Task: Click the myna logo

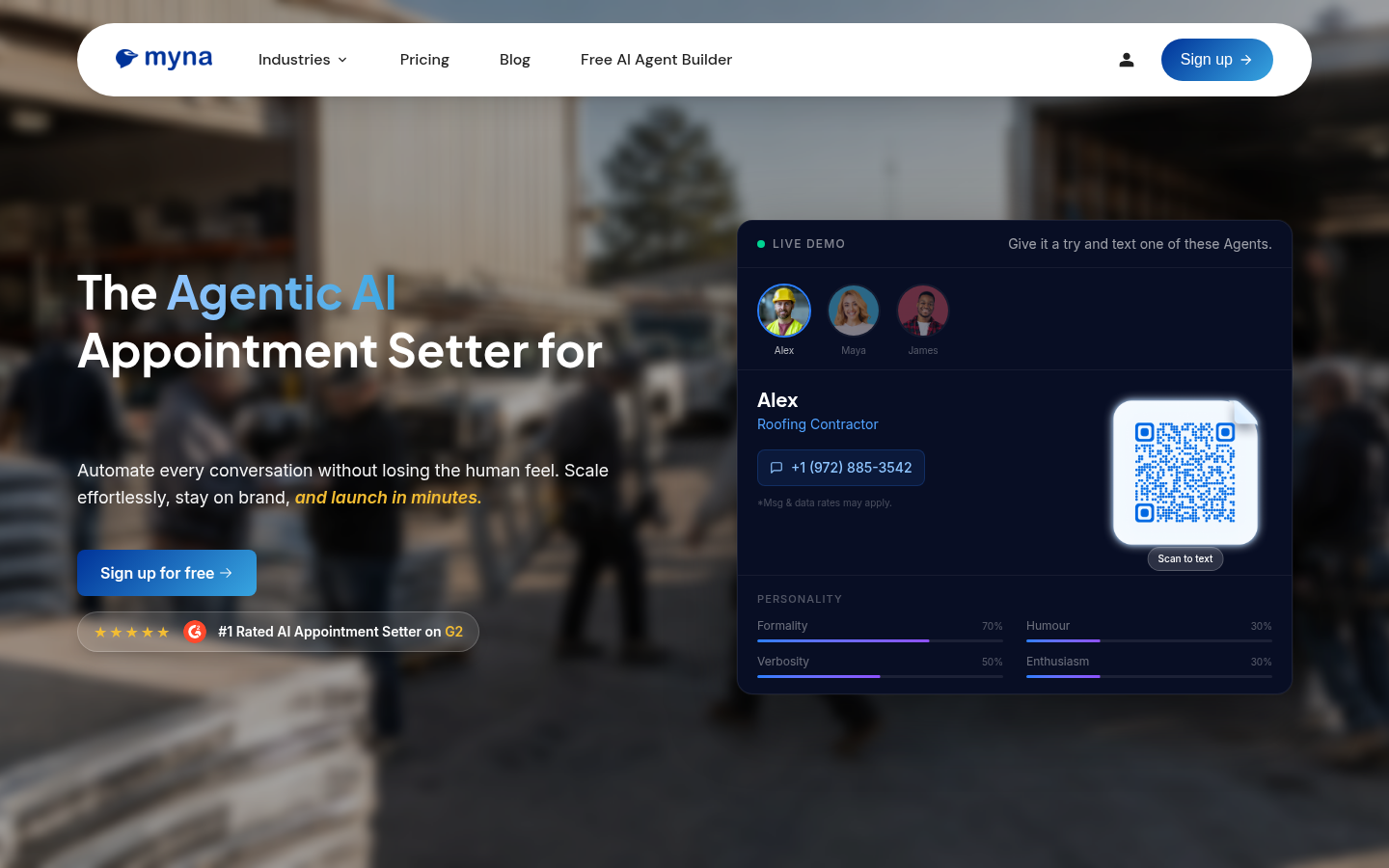Action: pos(164,59)
